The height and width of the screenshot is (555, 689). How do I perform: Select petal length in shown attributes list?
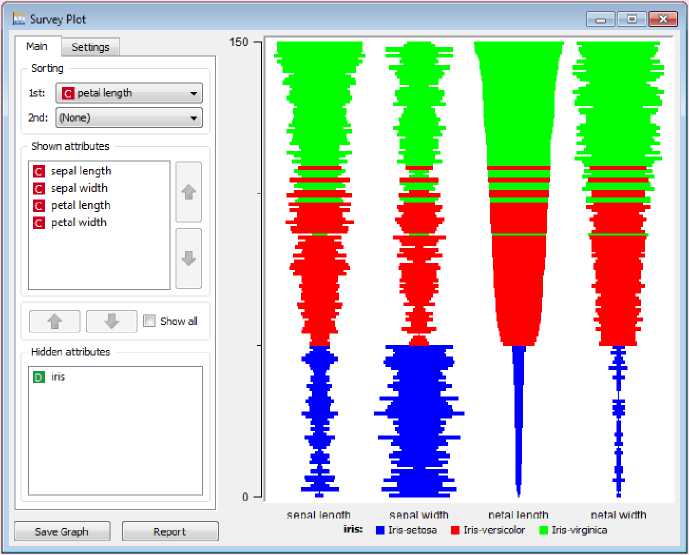coord(80,205)
